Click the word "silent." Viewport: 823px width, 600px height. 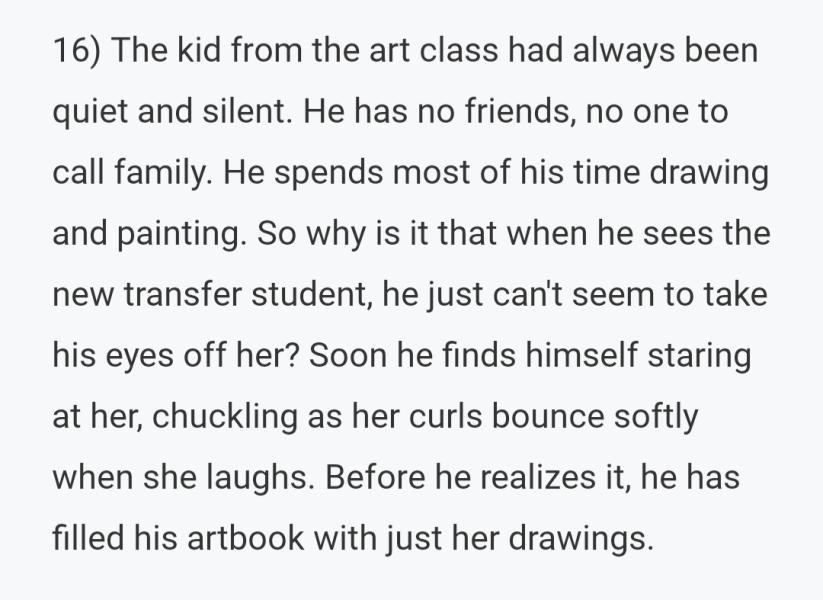(247, 112)
